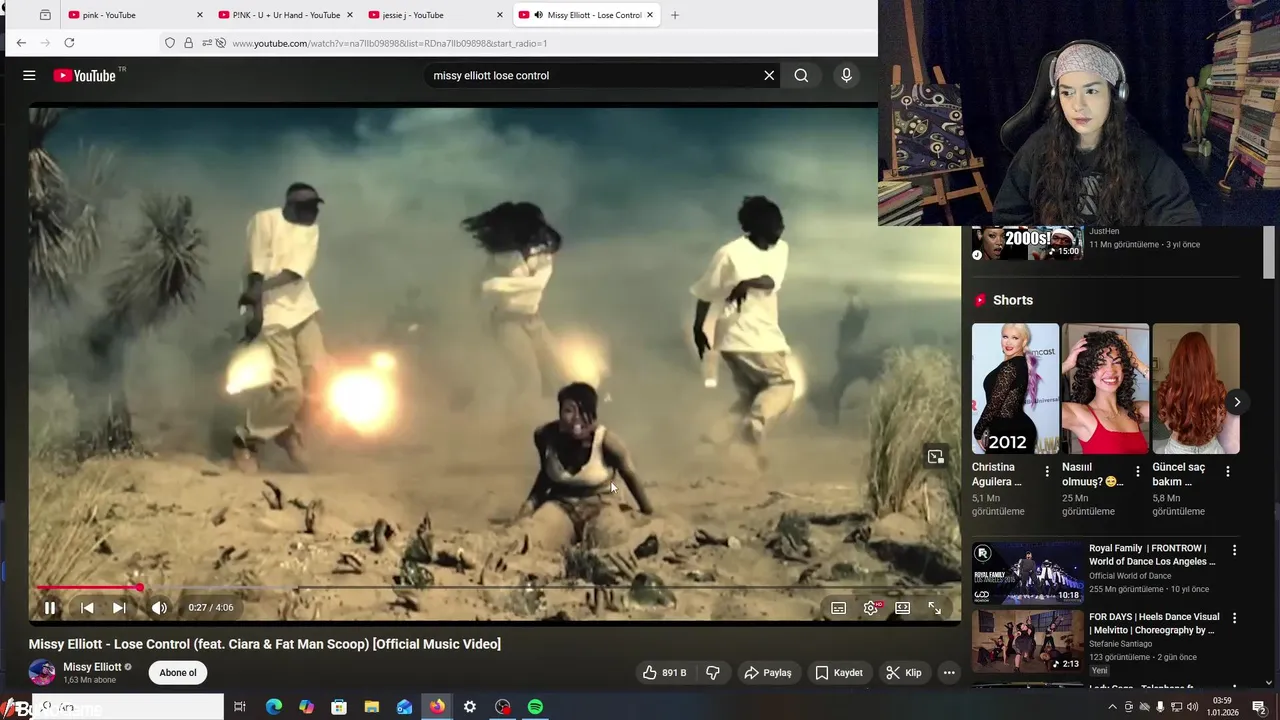Click the Official World of Dance channel name

pos(1130,576)
